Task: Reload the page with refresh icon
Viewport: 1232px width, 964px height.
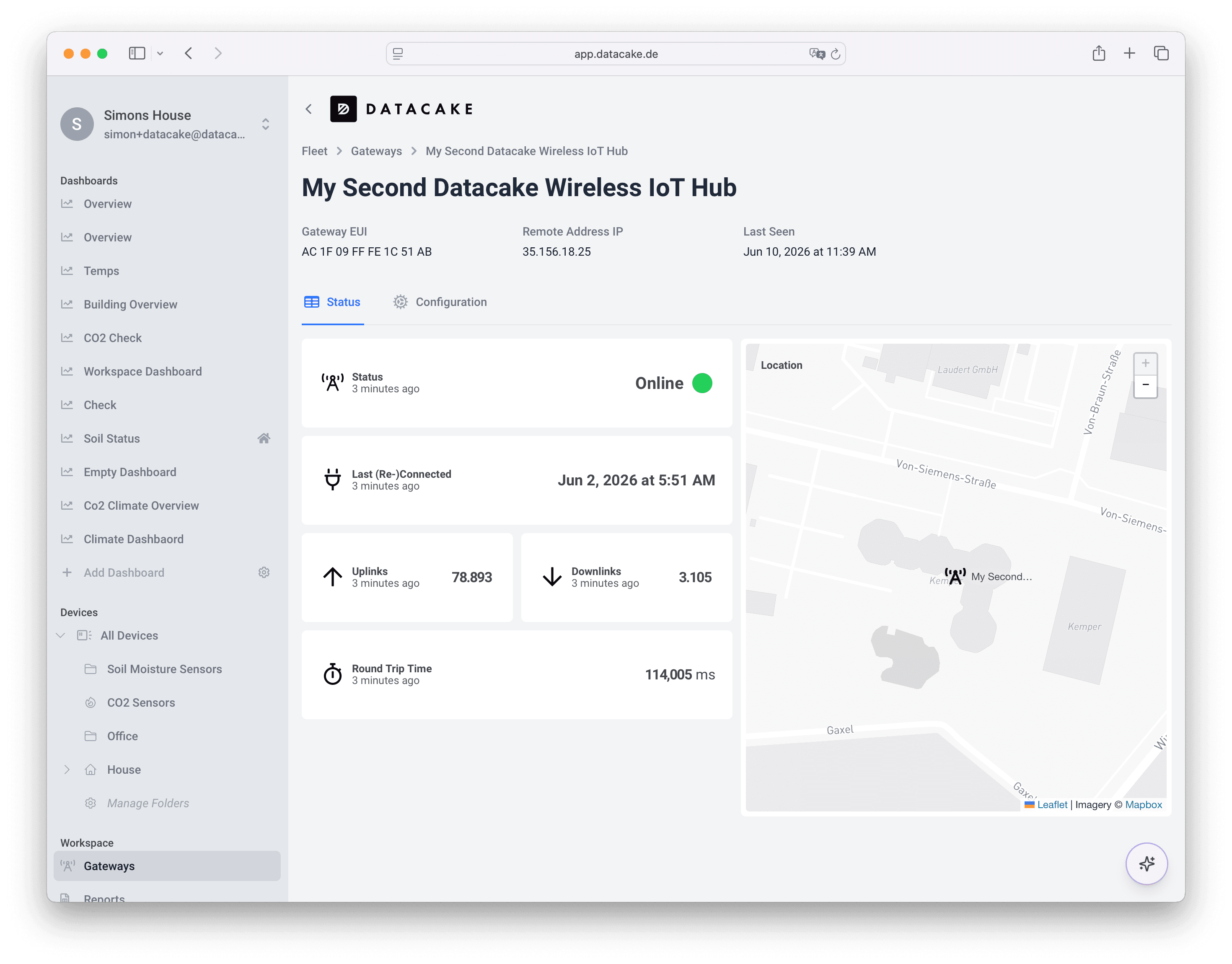Action: click(x=836, y=54)
